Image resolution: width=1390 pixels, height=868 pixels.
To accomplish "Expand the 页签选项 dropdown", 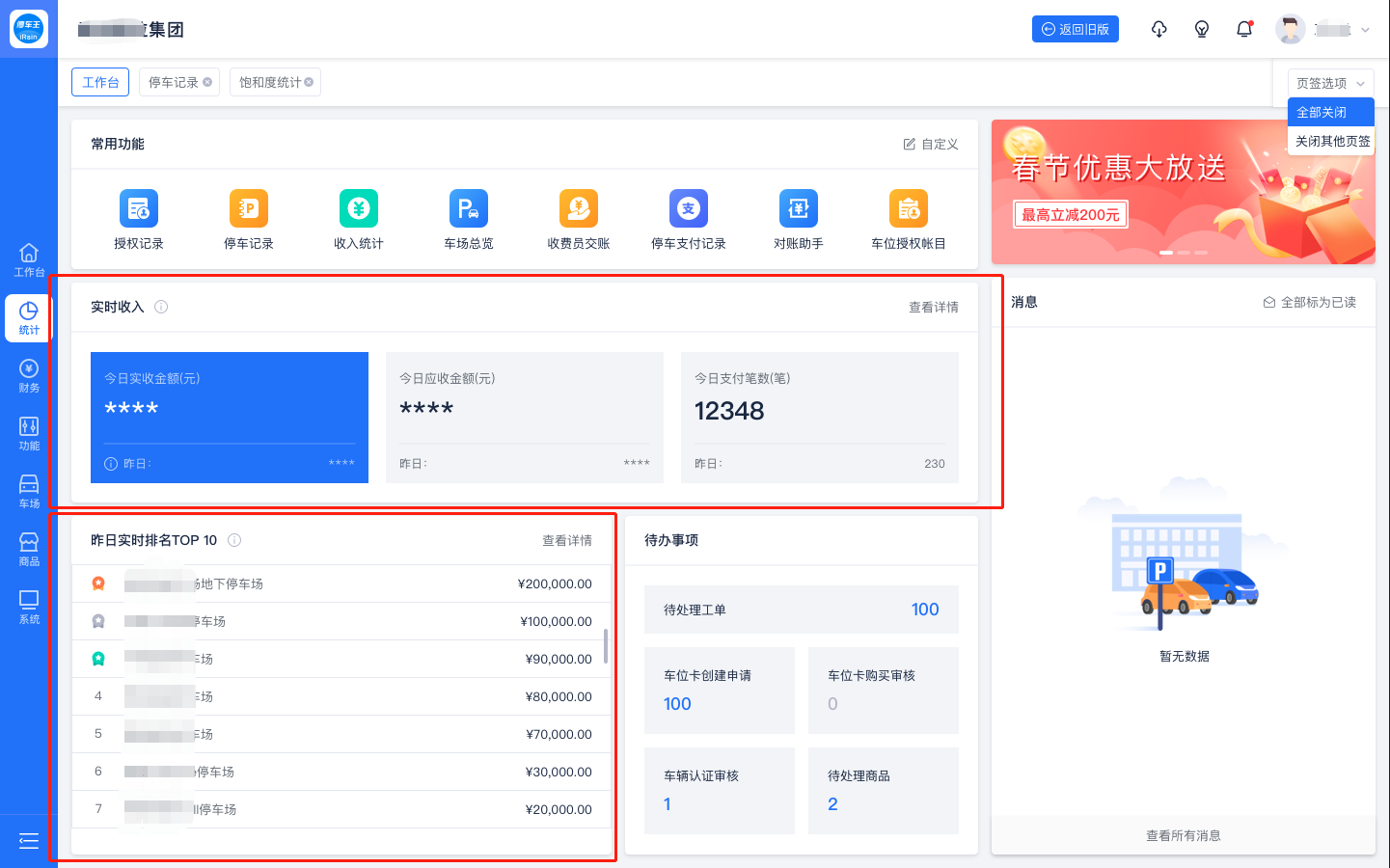I will (1331, 83).
